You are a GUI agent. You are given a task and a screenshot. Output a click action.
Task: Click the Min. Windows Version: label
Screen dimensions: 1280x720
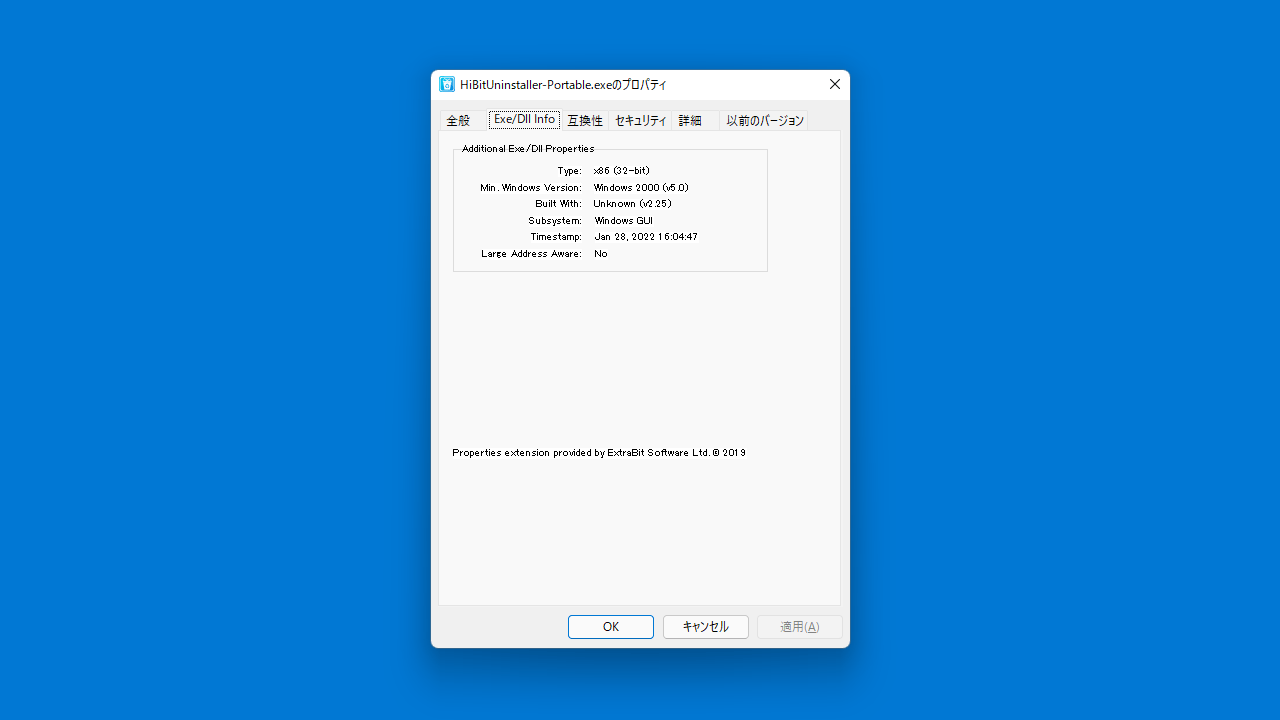[x=531, y=188]
